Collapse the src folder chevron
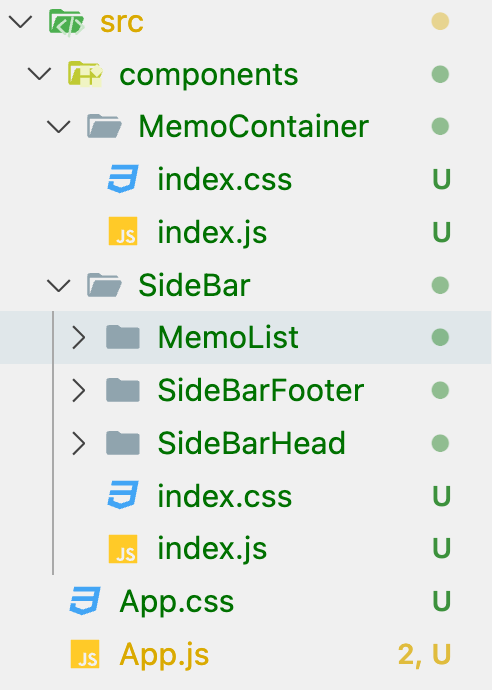Image resolution: width=492 pixels, height=690 pixels. coord(21,22)
